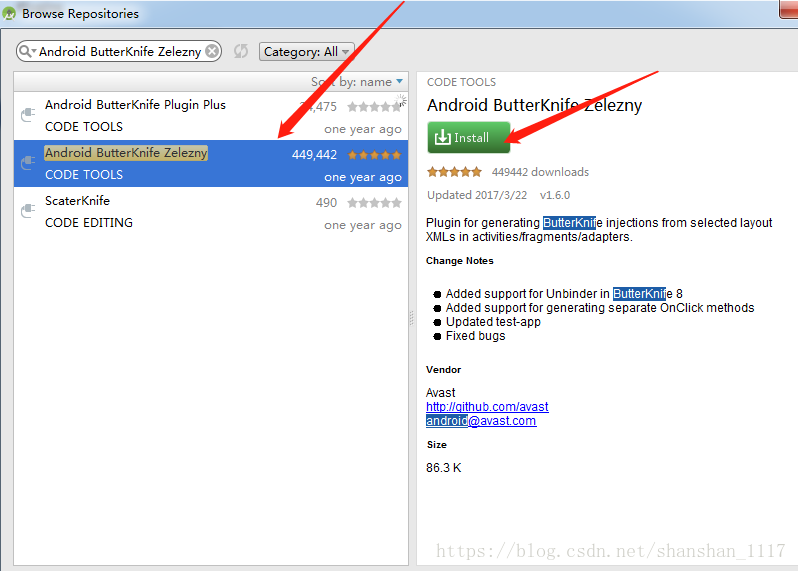Select the ScaterKnife plugin row
Viewport: 798px width, 571px height.
click(x=211, y=211)
